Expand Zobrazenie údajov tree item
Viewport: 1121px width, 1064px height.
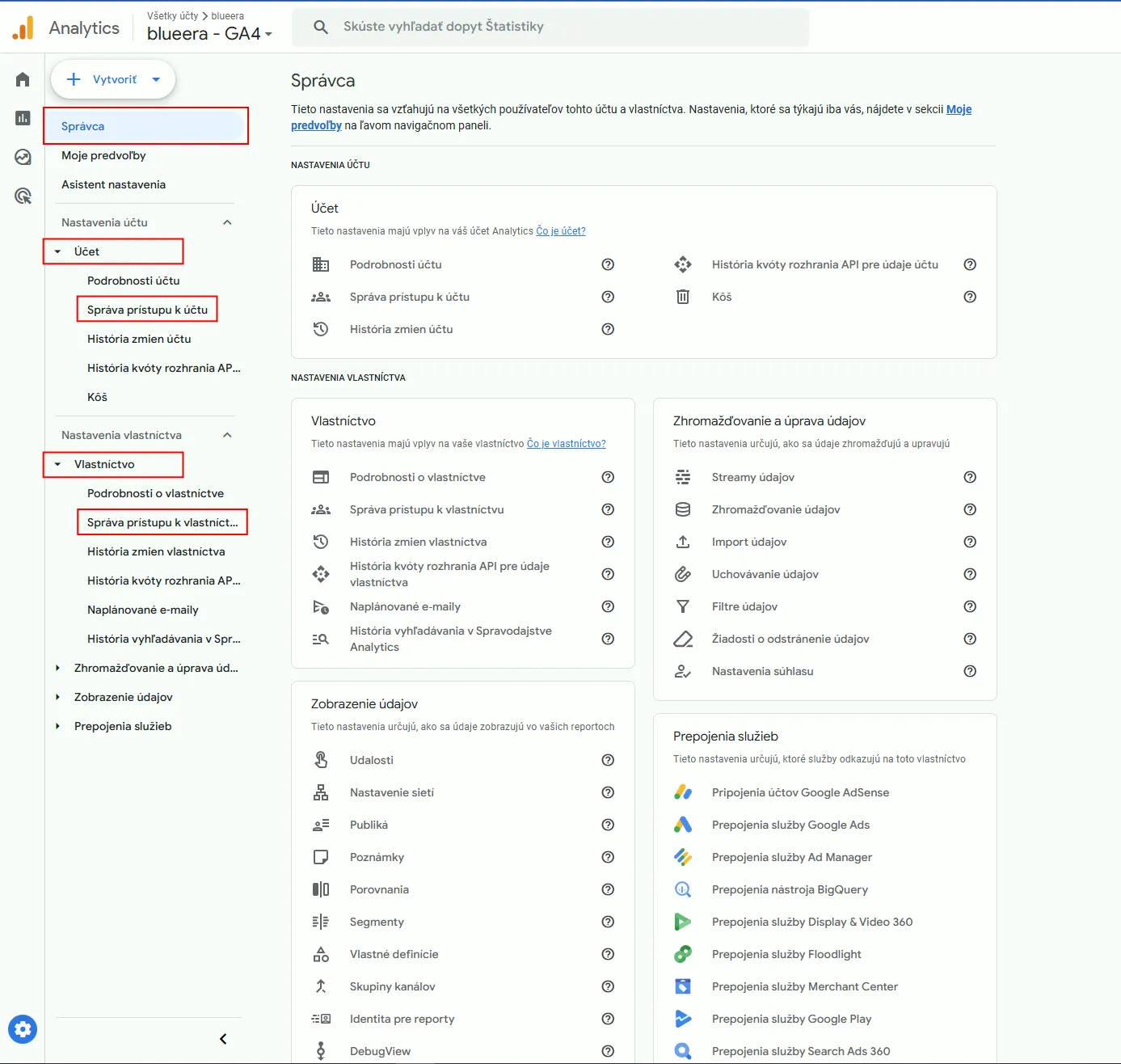click(x=57, y=697)
